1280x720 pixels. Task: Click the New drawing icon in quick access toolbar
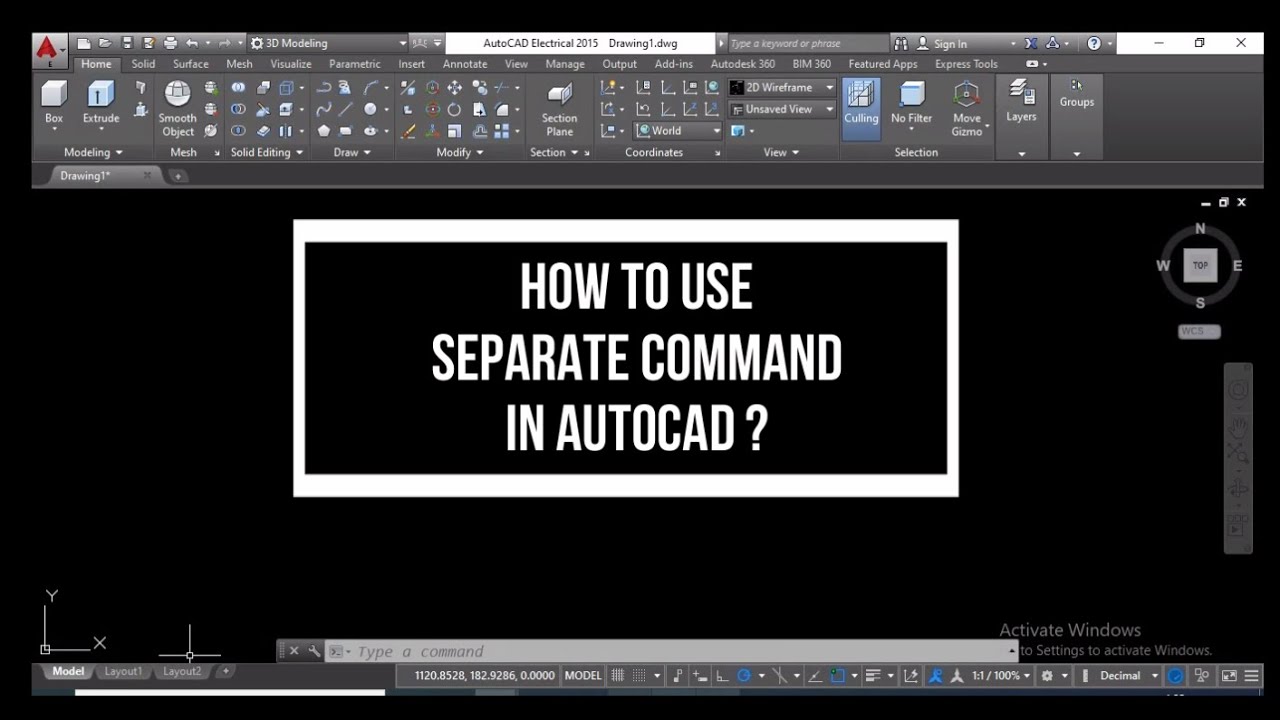tap(84, 43)
